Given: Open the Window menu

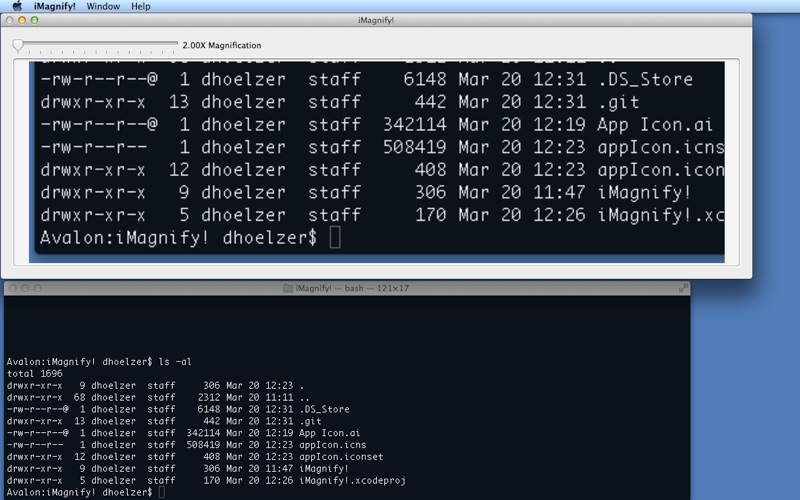Looking at the screenshot, I should pos(103,6).
